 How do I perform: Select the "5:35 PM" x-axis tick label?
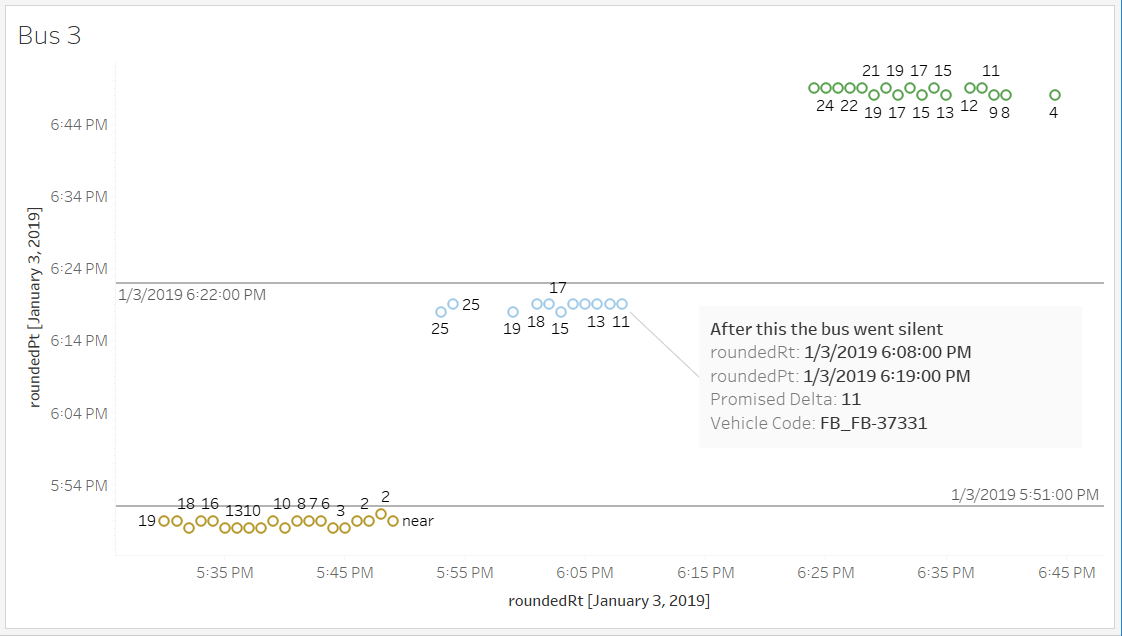point(225,573)
